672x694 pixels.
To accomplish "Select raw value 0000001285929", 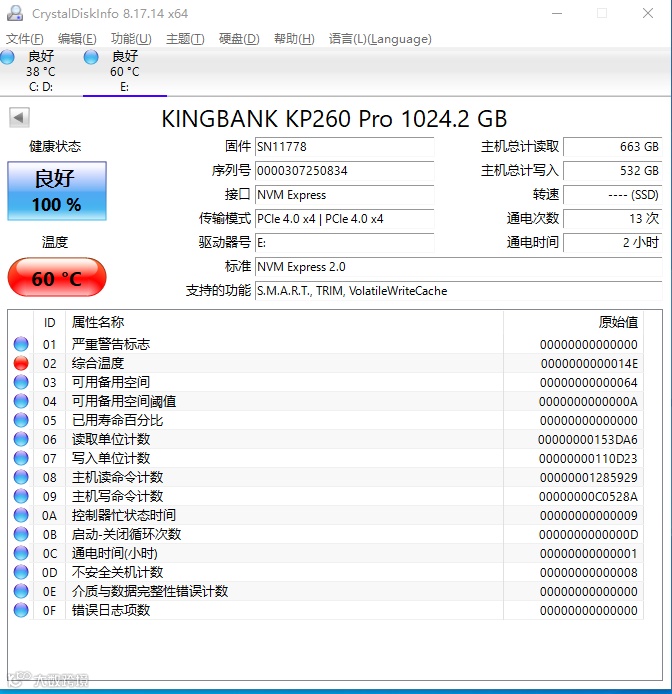I will point(589,478).
